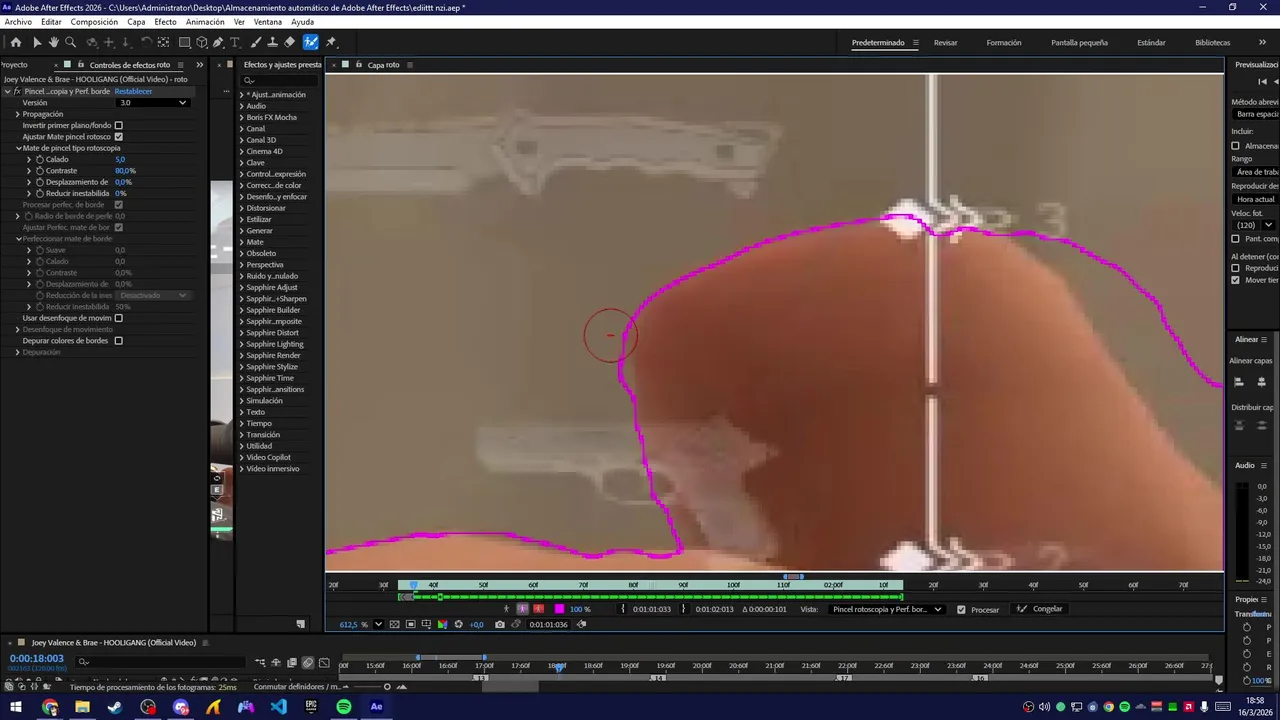This screenshot has height=720, width=1280.
Task: Open the Animación menu
Action: (x=205, y=22)
